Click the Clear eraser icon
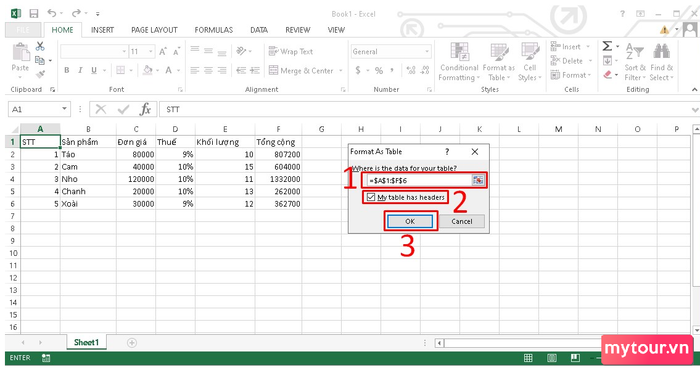 point(607,75)
